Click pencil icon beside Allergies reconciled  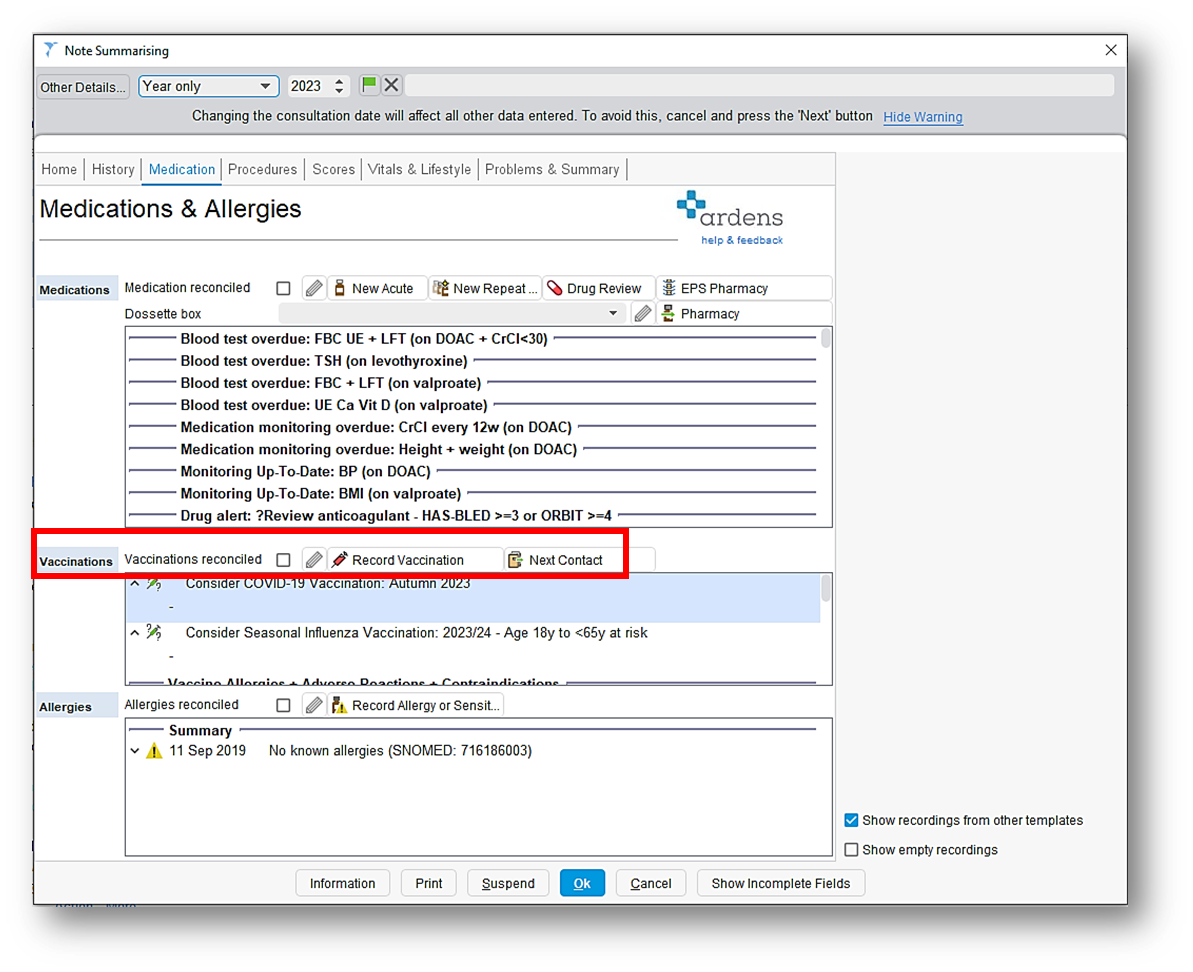pyautogui.click(x=313, y=705)
